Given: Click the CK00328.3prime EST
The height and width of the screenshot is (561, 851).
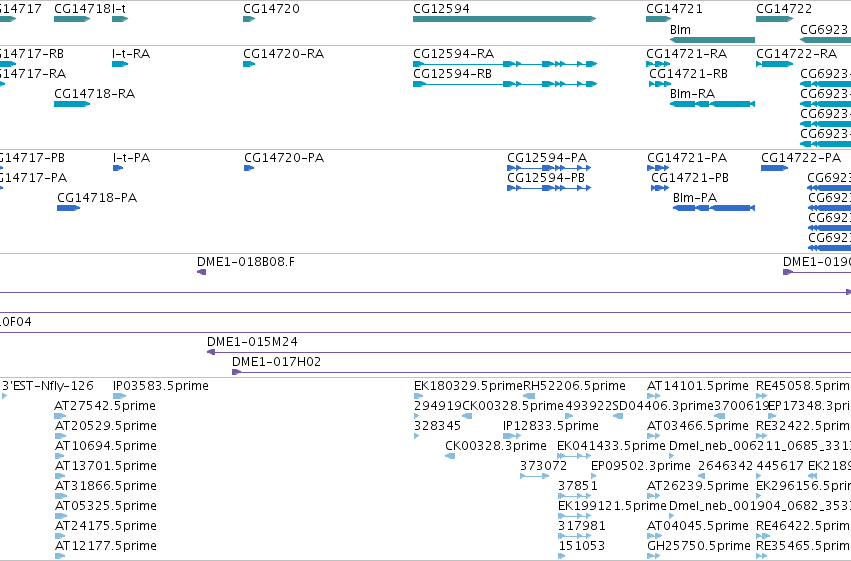Looking at the screenshot, I should tap(450, 456).
